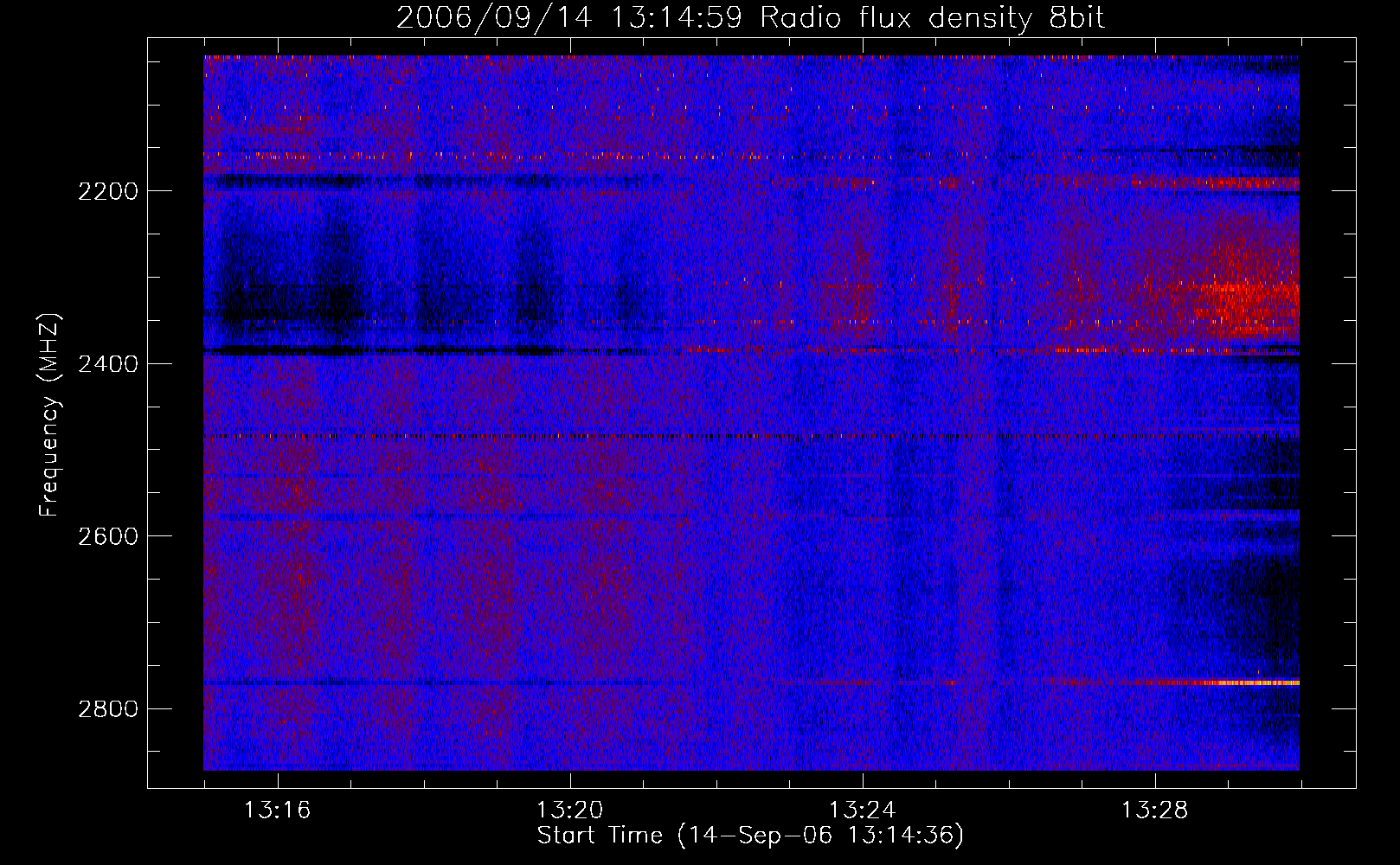Screen dimensions: 1400x865
Task: Click the bright red burst near 2320 MHz
Action: pos(1246,298)
